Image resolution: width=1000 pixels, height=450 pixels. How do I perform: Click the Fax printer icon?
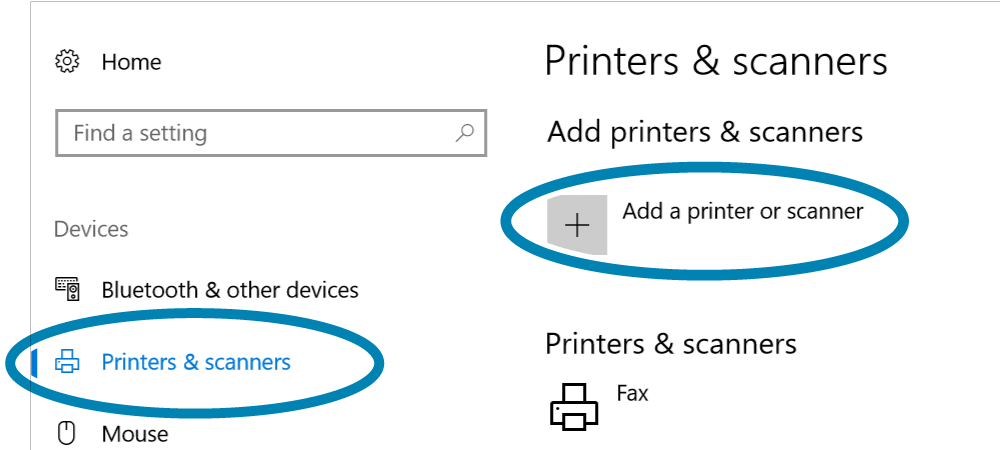pos(574,407)
